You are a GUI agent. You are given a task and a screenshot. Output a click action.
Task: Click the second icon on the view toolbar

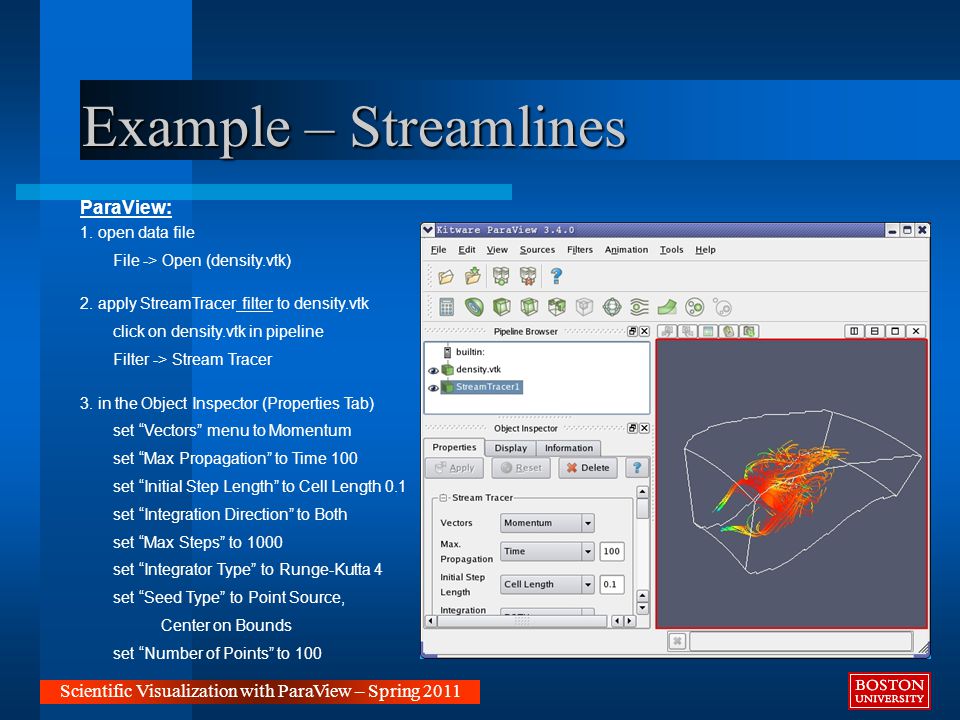pyautogui.click(x=688, y=331)
